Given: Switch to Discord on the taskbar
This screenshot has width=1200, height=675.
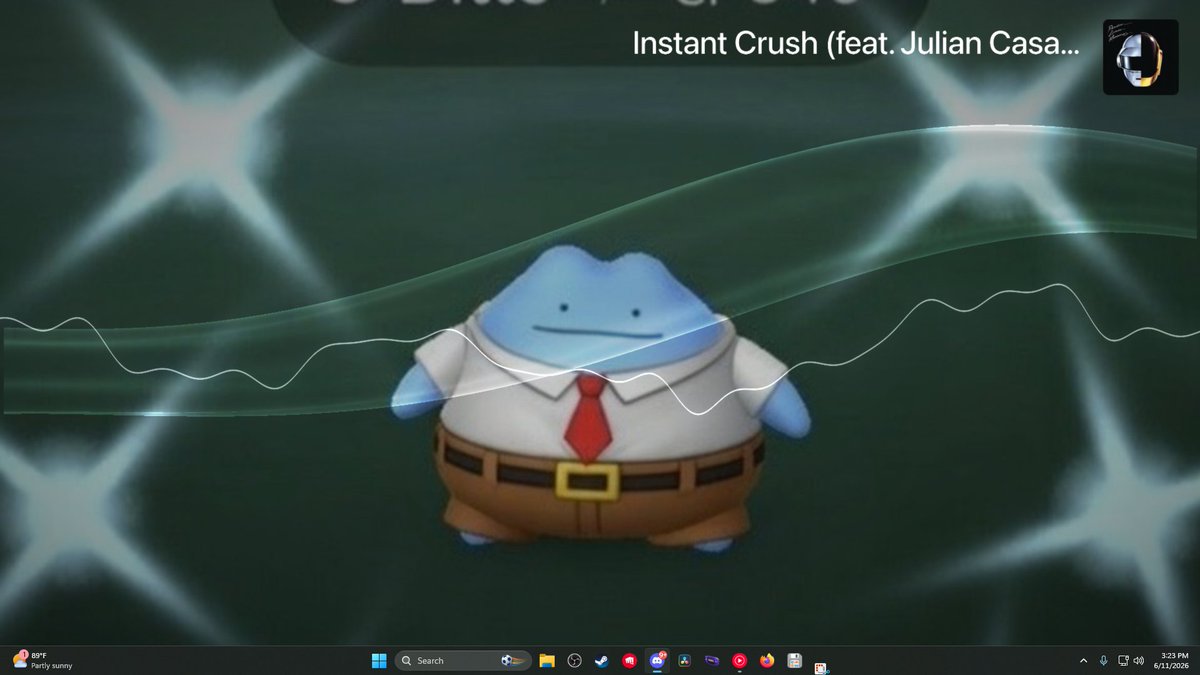Looking at the screenshot, I should (657, 660).
